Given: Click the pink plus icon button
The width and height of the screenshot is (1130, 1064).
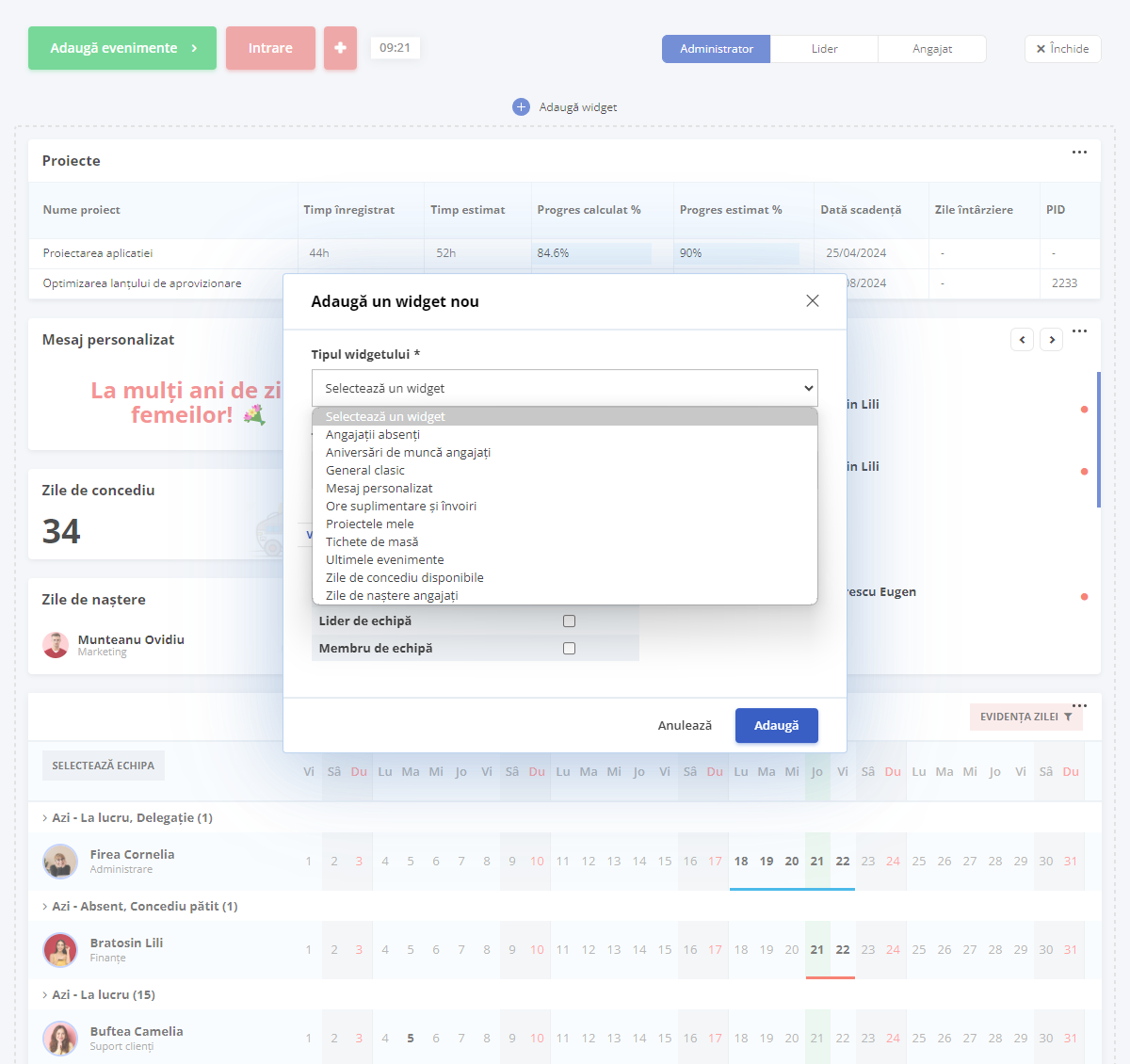Looking at the screenshot, I should [340, 48].
